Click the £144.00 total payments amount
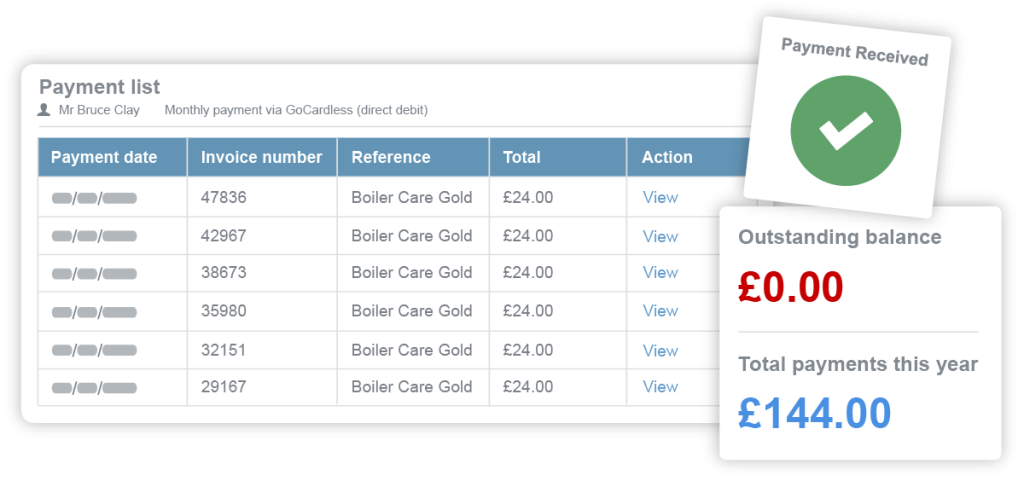Image resolution: width=1024 pixels, height=481 pixels. tap(814, 413)
